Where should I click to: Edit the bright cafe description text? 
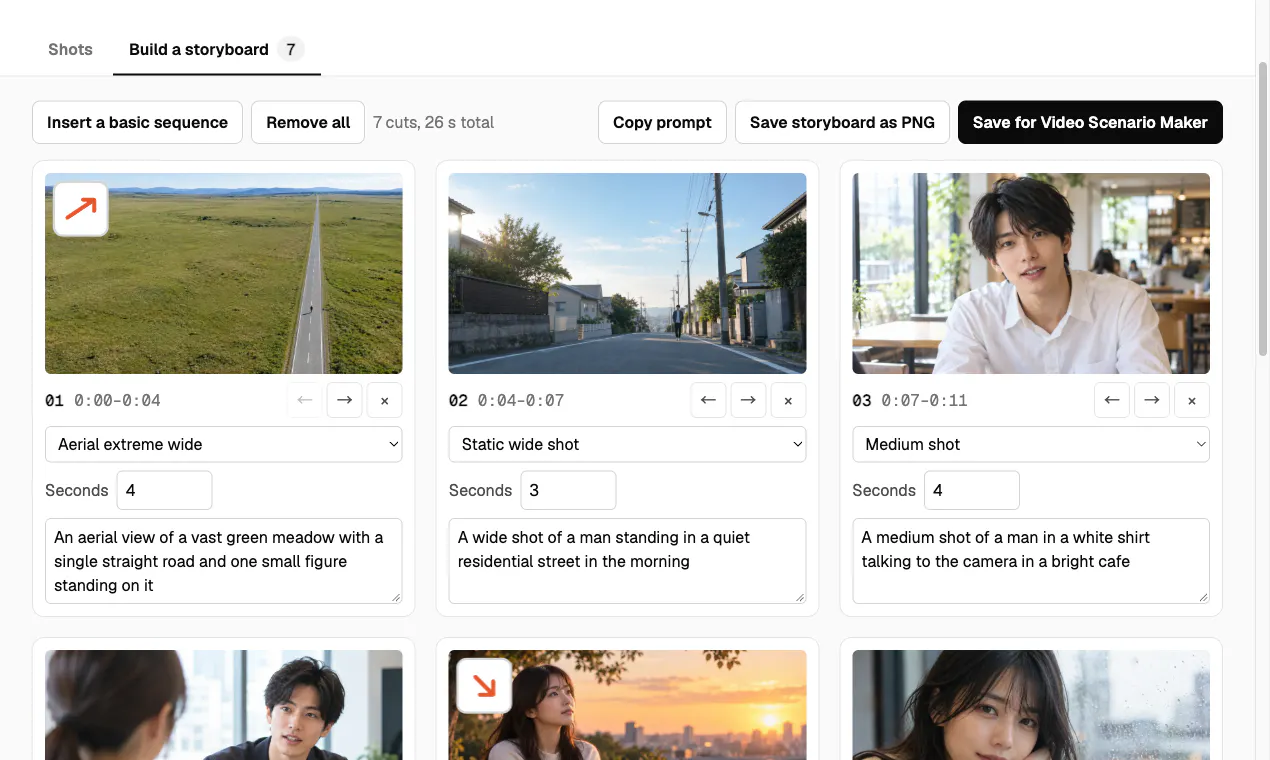(x=1031, y=561)
